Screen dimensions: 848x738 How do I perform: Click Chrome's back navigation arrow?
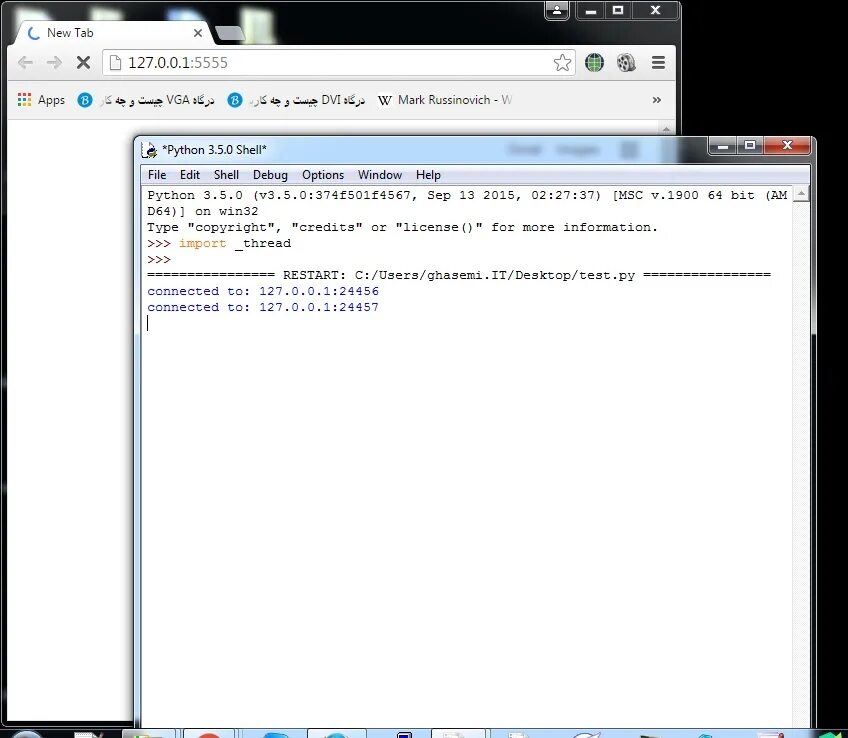(x=25, y=63)
